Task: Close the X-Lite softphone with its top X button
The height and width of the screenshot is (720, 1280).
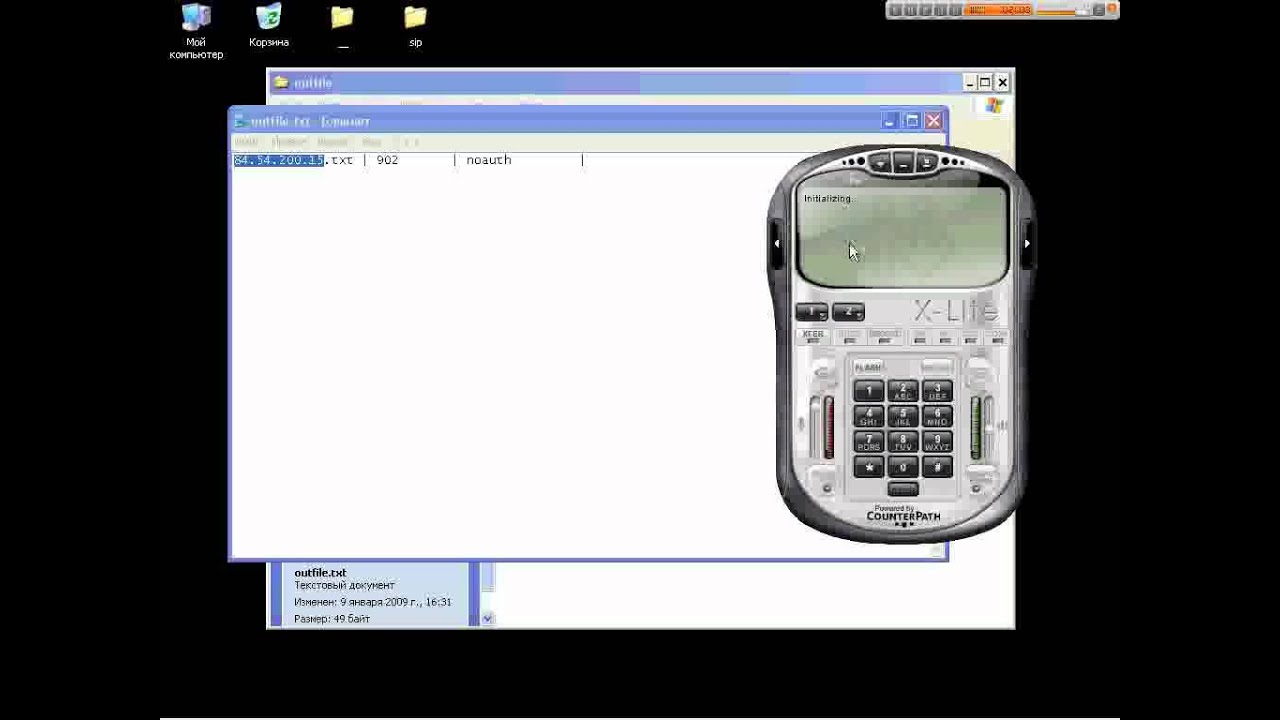Action: (927, 162)
